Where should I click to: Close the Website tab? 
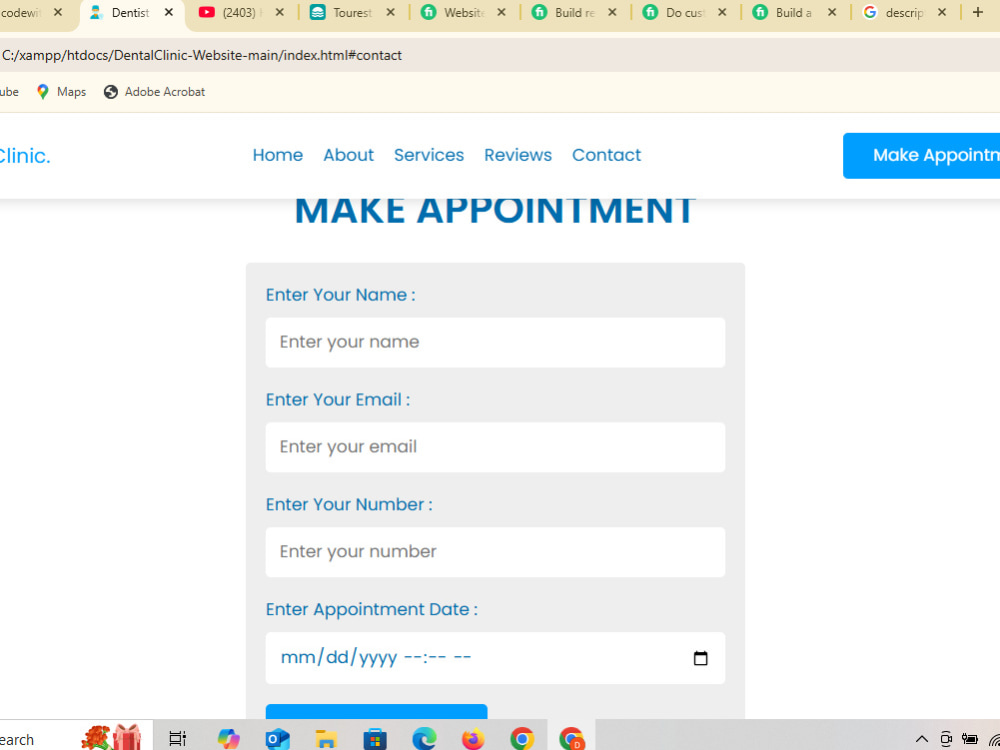click(x=501, y=12)
